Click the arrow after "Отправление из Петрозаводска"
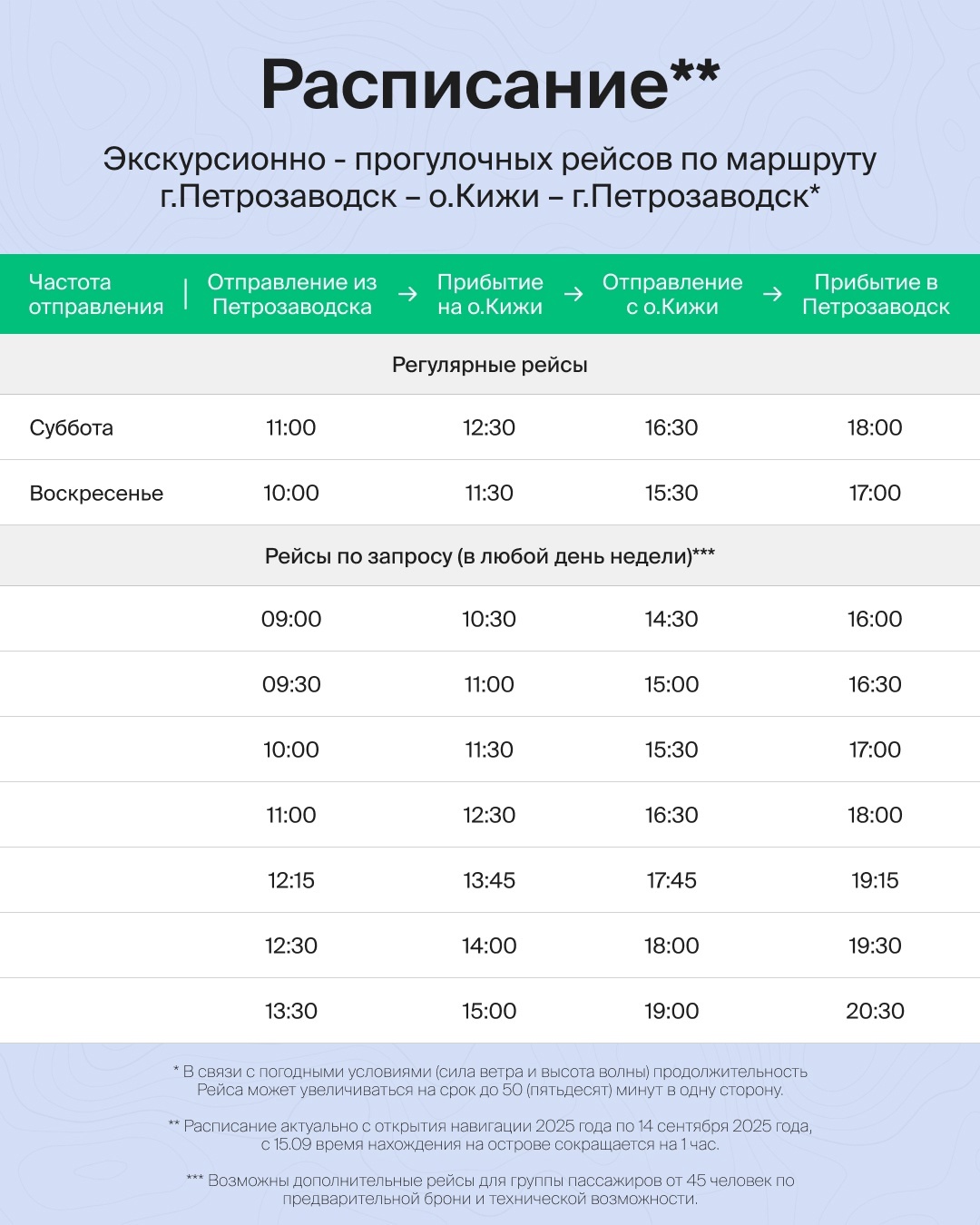This screenshot has height=1225, width=980. (407, 294)
